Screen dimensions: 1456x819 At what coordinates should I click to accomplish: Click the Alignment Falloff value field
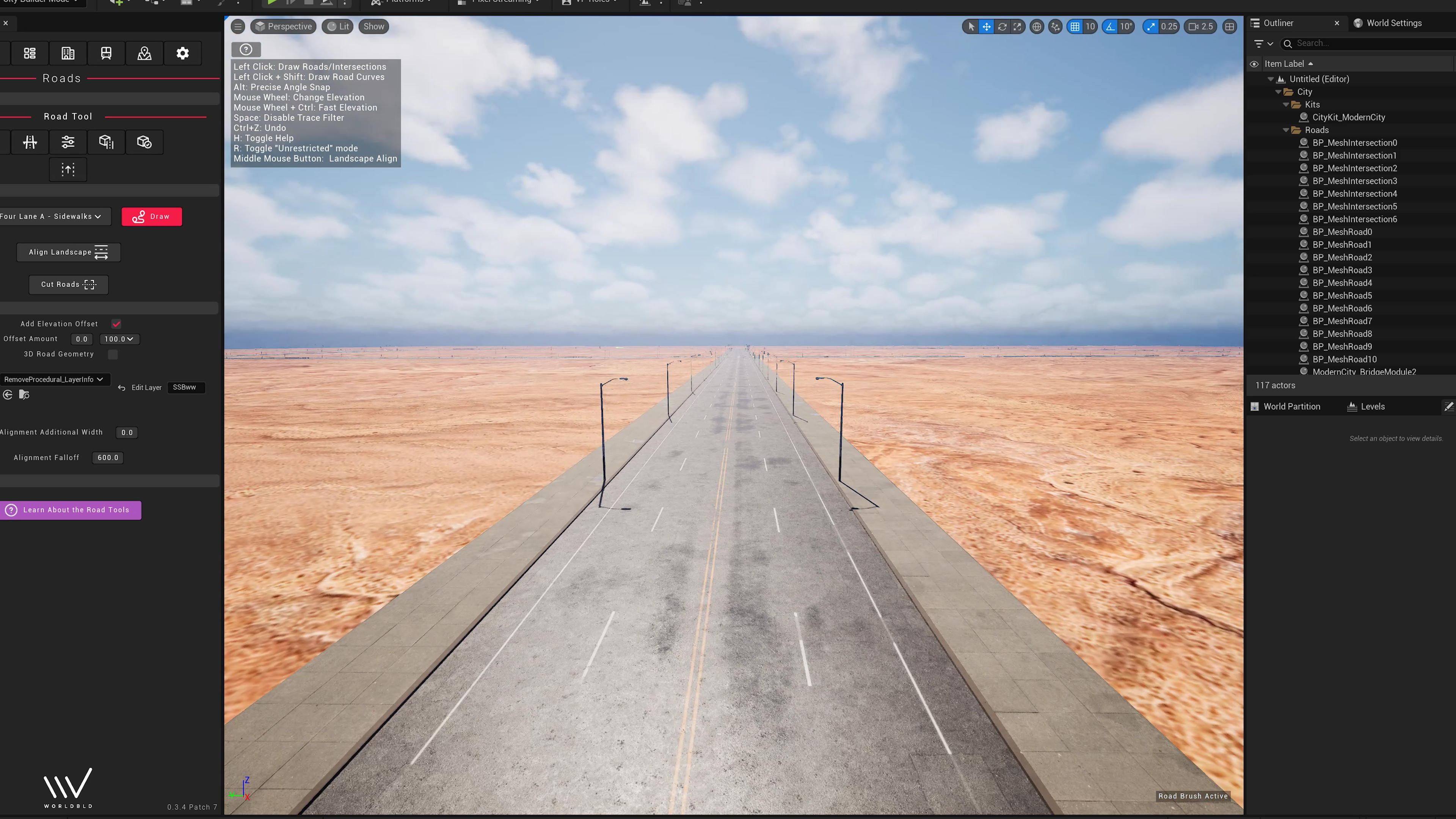[107, 458]
